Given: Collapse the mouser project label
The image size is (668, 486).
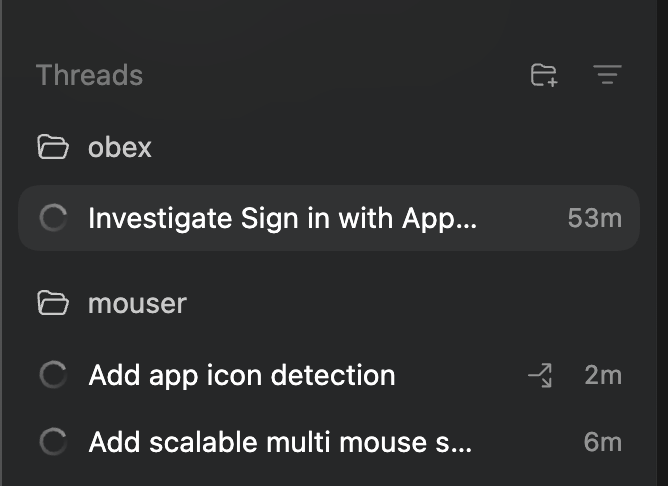Looking at the screenshot, I should tap(137, 302).
